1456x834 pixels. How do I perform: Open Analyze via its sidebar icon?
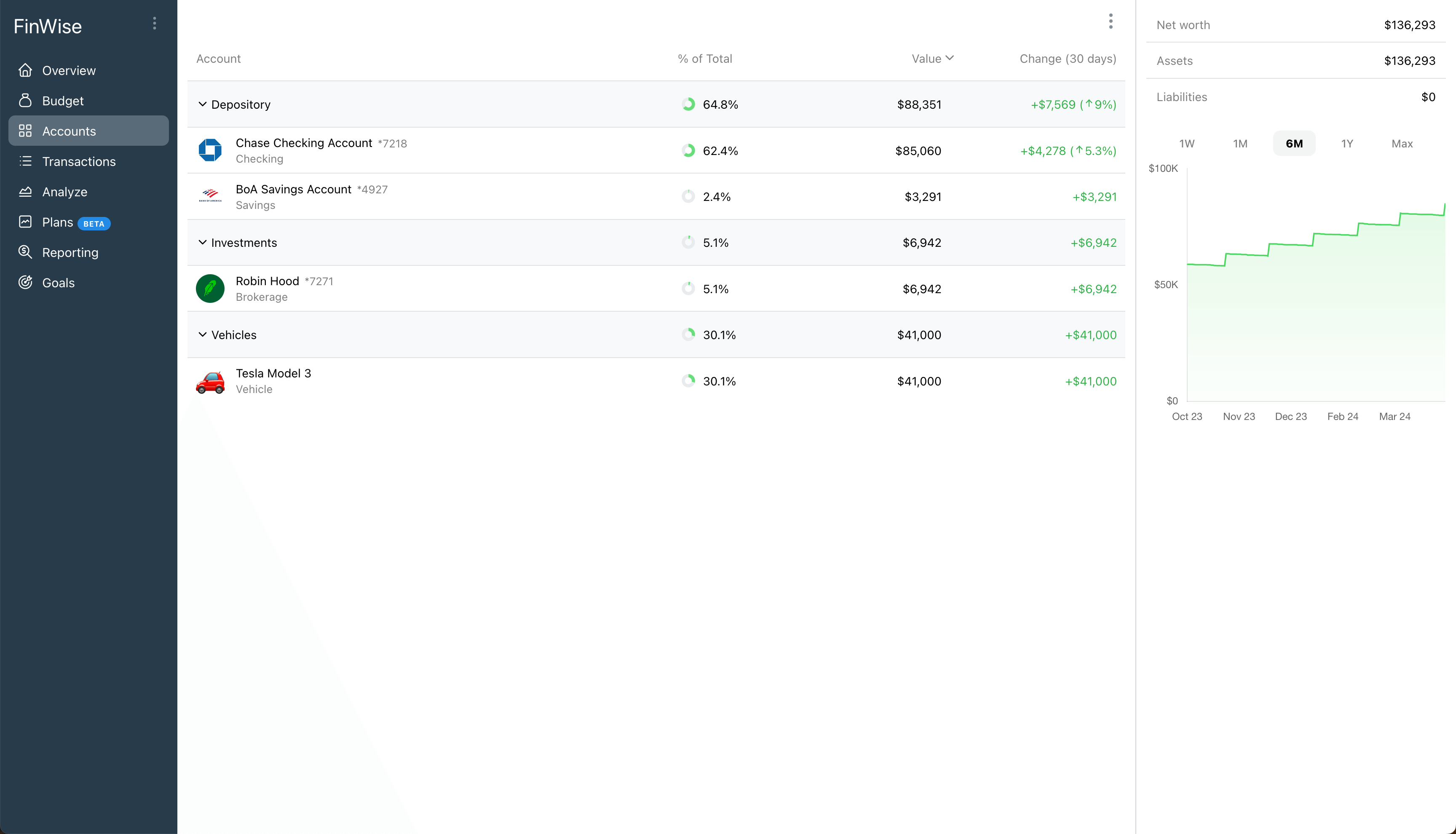coord(26,191)
